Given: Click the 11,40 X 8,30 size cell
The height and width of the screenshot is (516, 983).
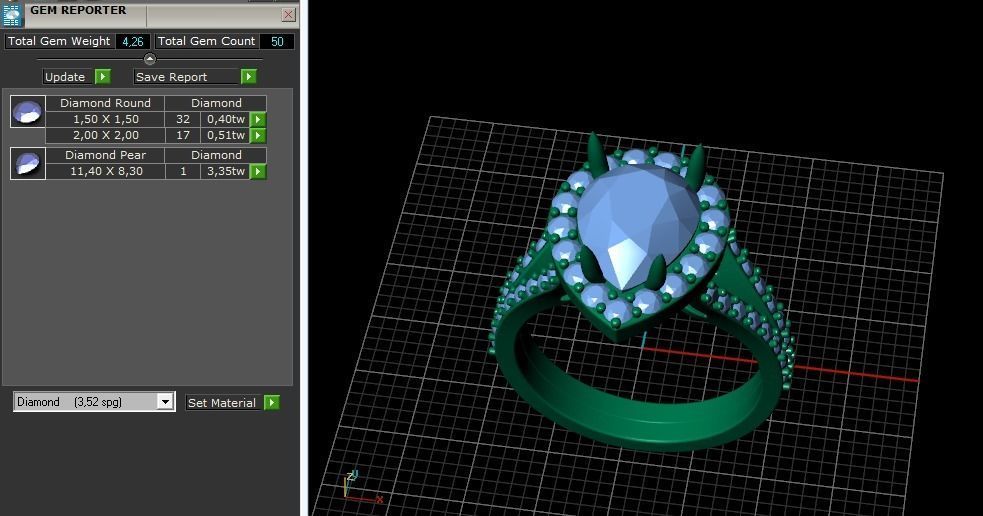Looking at the screenshot, I should 105,171.
